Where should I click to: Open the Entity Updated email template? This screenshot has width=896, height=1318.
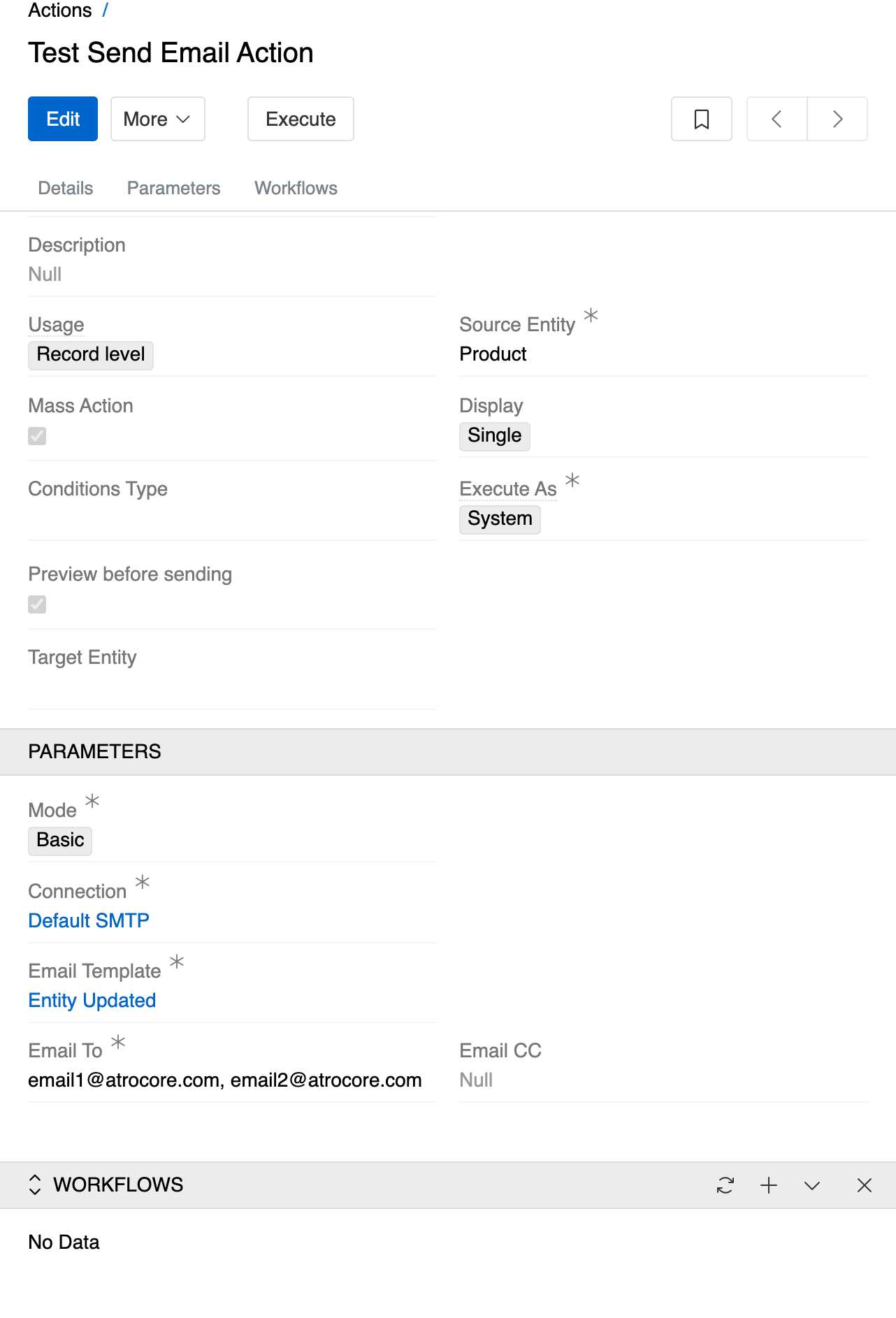92,1000
